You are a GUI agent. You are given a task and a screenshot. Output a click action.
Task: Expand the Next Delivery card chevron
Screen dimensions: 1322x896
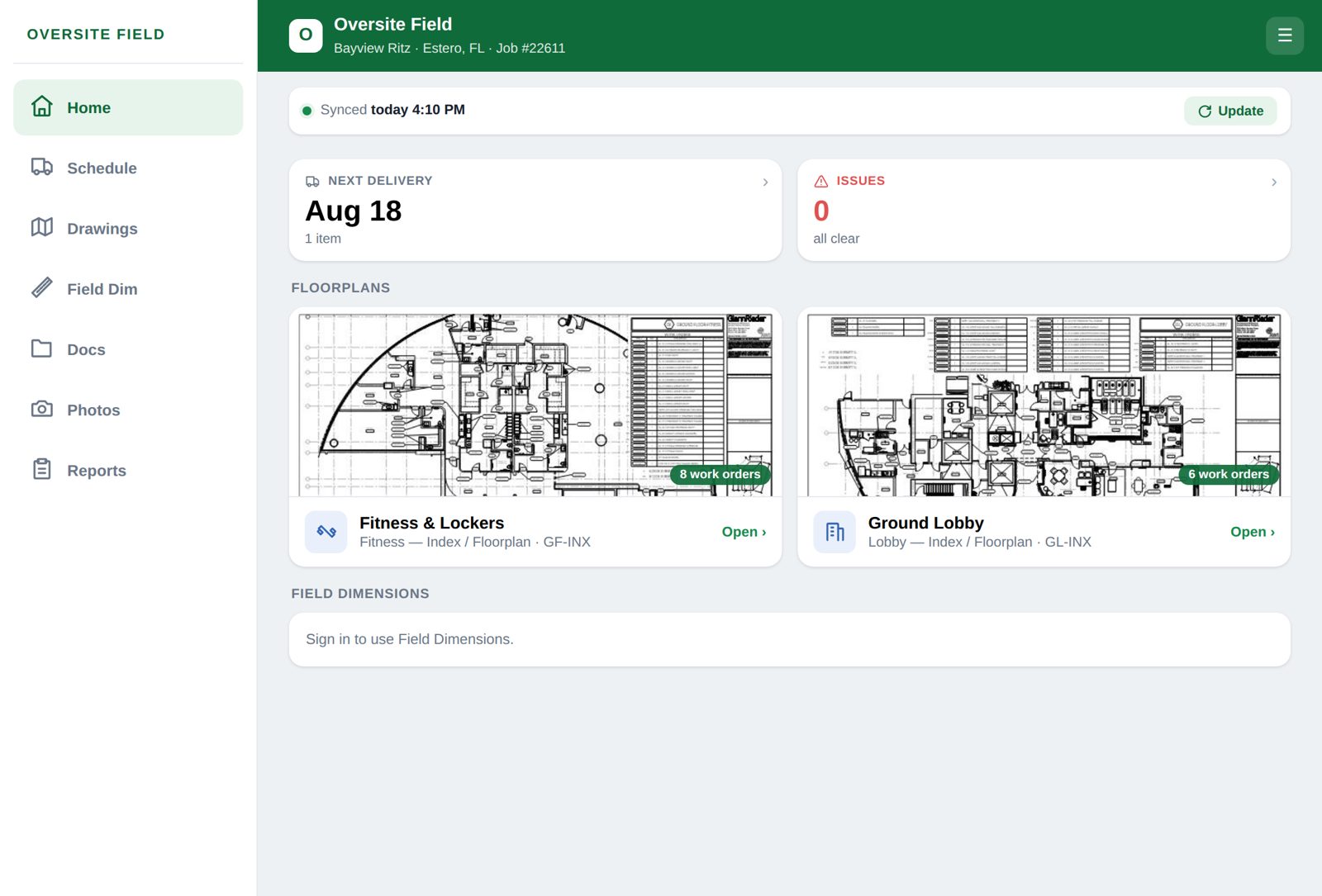(765, 182)
